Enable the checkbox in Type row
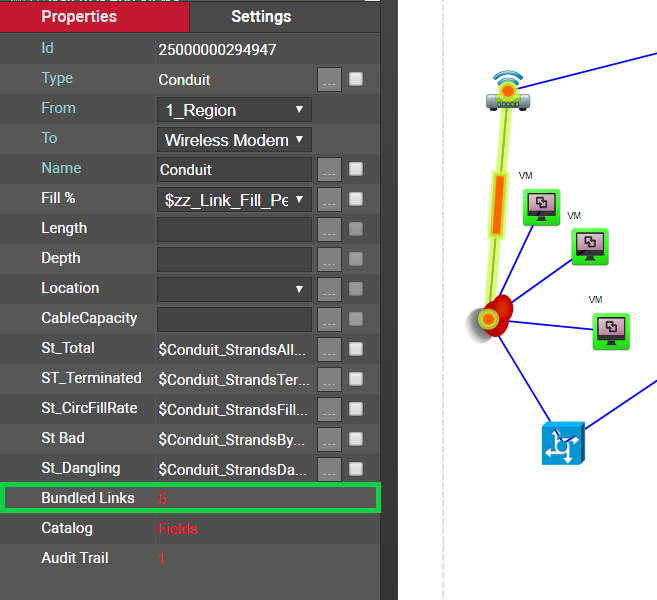Viewport: 657px width, 600px height. 356,79
